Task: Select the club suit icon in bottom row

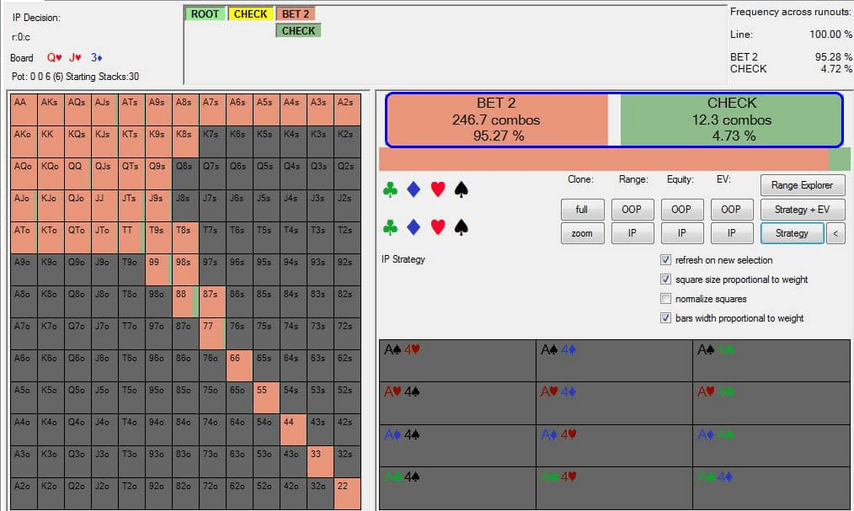Action: click(390, 227)
